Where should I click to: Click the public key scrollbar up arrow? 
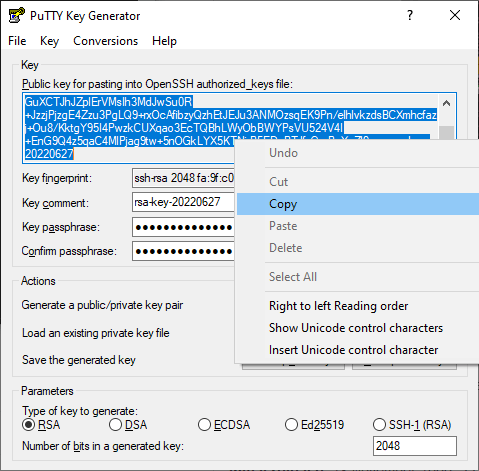tap(447, 103)
